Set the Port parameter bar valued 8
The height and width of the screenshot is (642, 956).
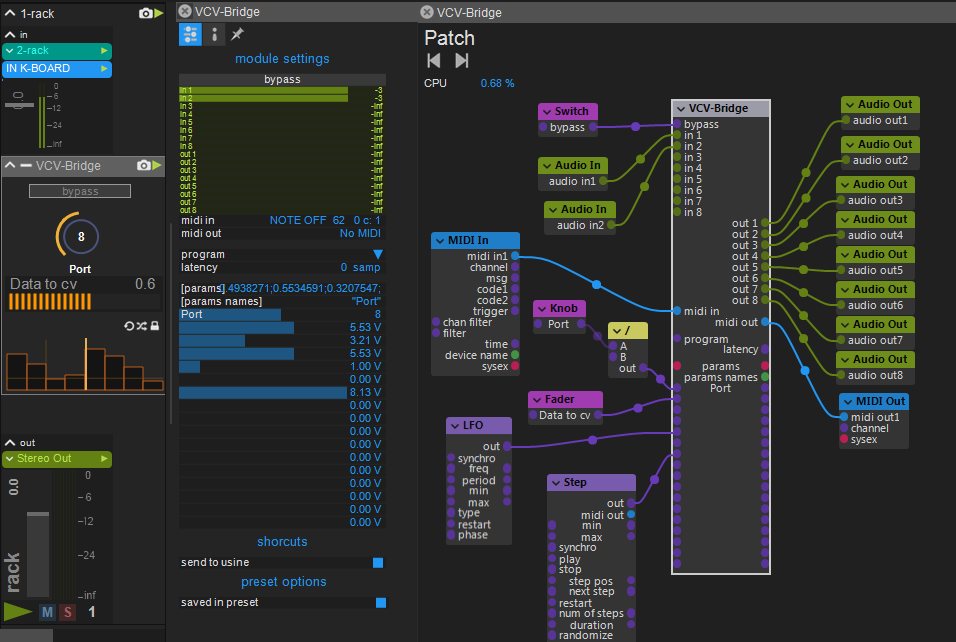282,315
